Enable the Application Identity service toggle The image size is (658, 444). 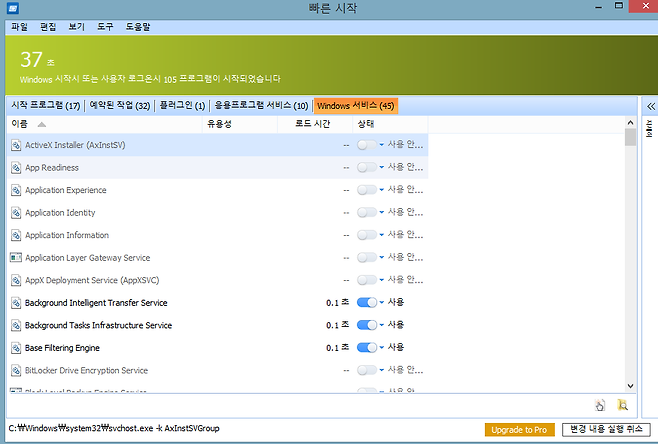tap(366, 213)
